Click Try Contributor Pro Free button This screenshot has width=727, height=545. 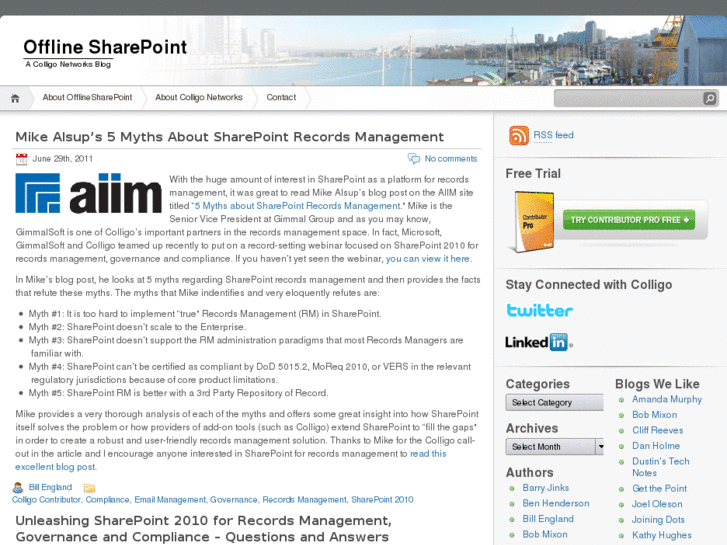coord(629,220)
